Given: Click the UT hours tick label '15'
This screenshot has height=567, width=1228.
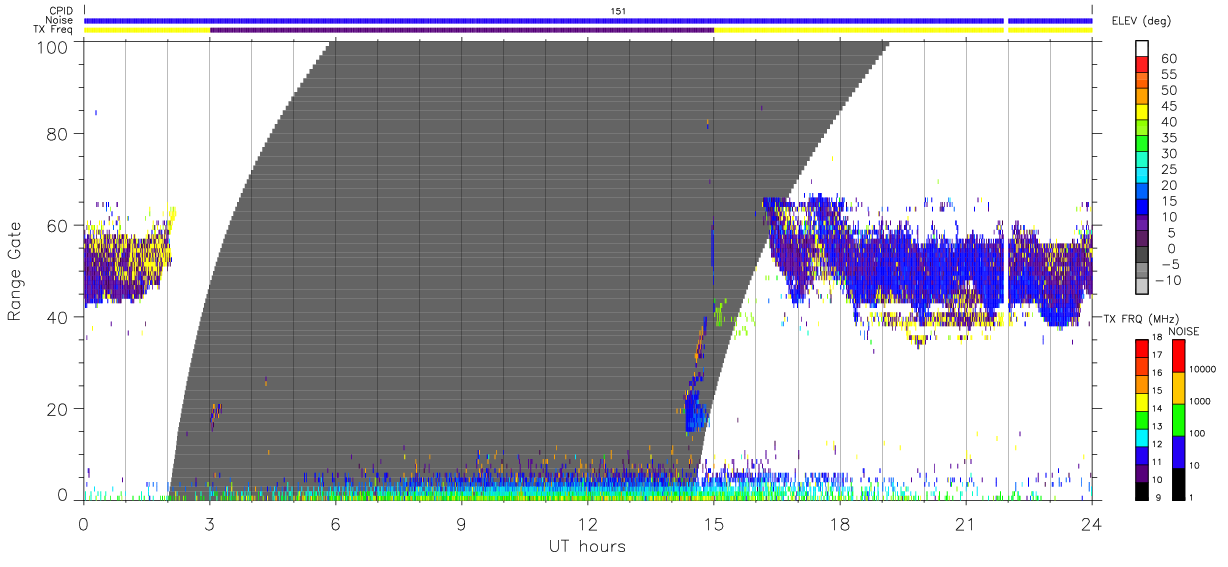Looking at the screenshot, I should [x=713, y=523].
